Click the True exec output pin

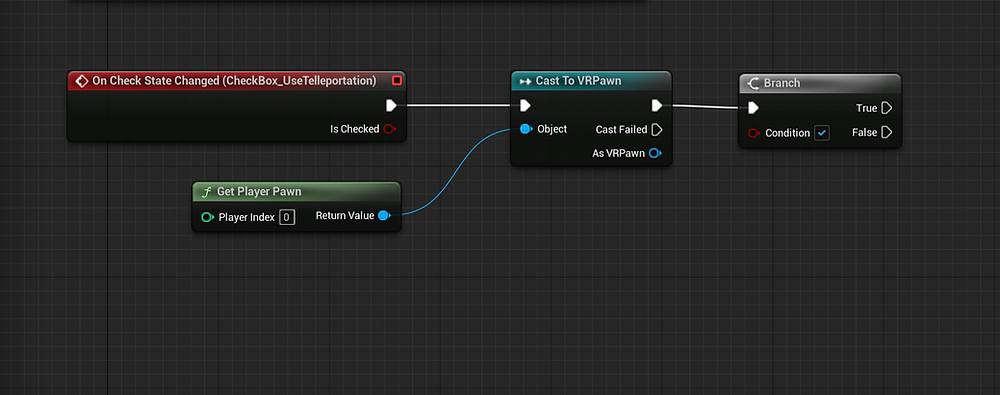click(x=886, y=108)
